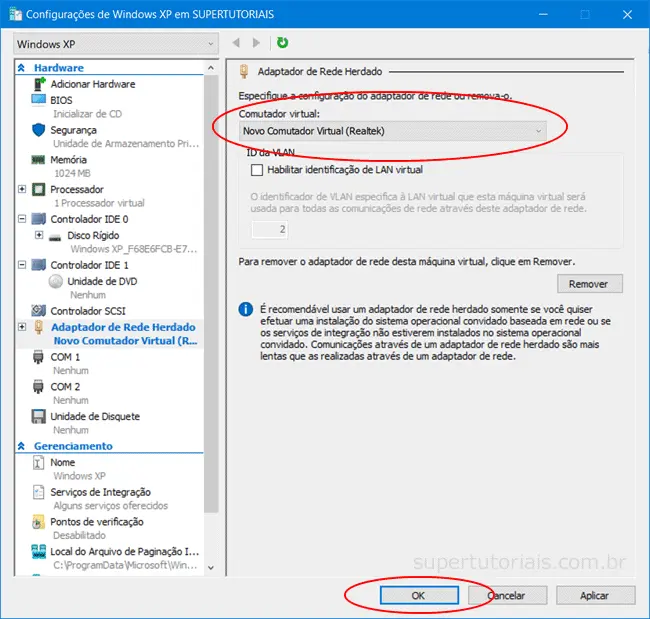Click the settings tree scrollbar thumb
The height and width of the screenshot is (619, 650).
[211, 294]
